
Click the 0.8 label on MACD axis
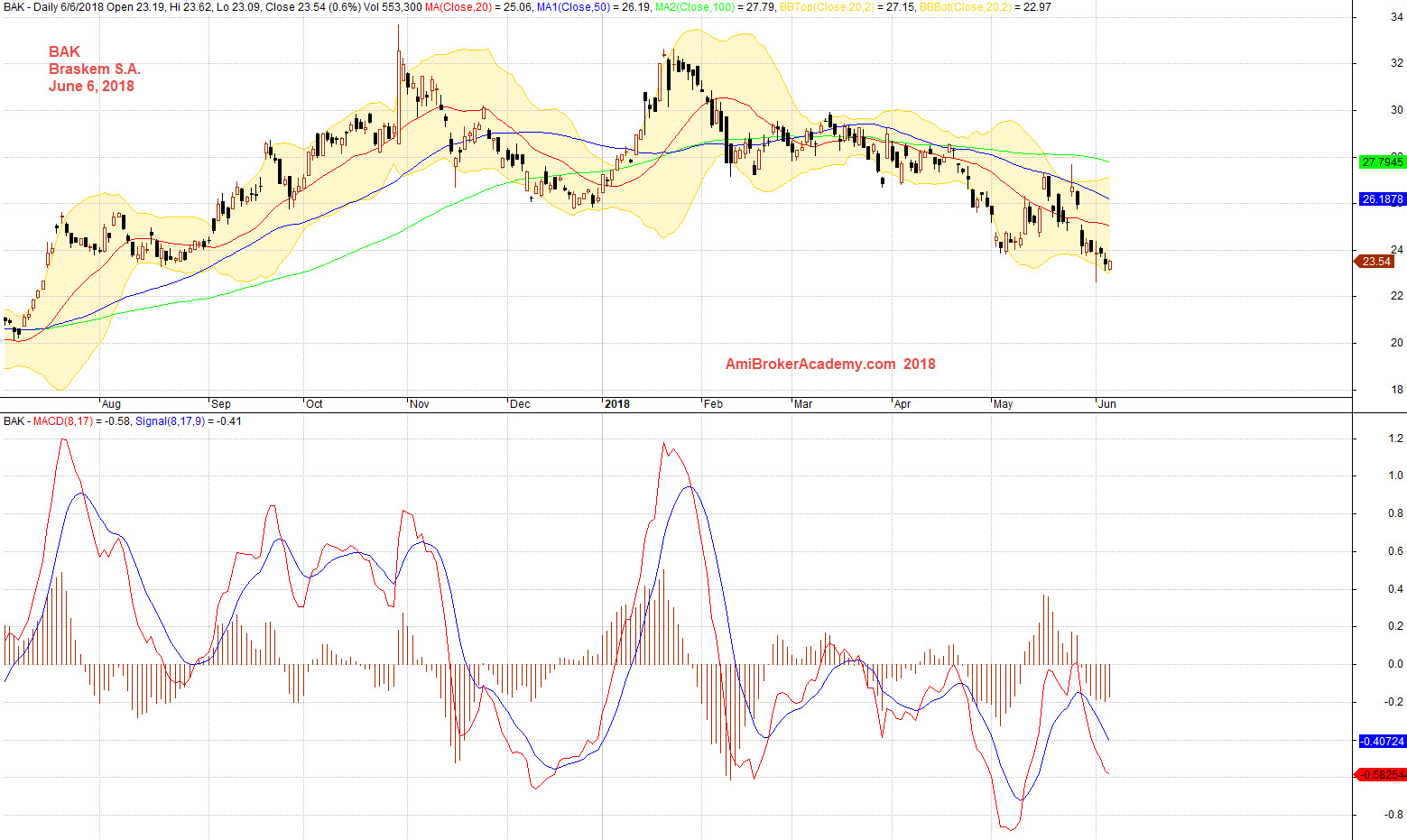pos(1396,513)
